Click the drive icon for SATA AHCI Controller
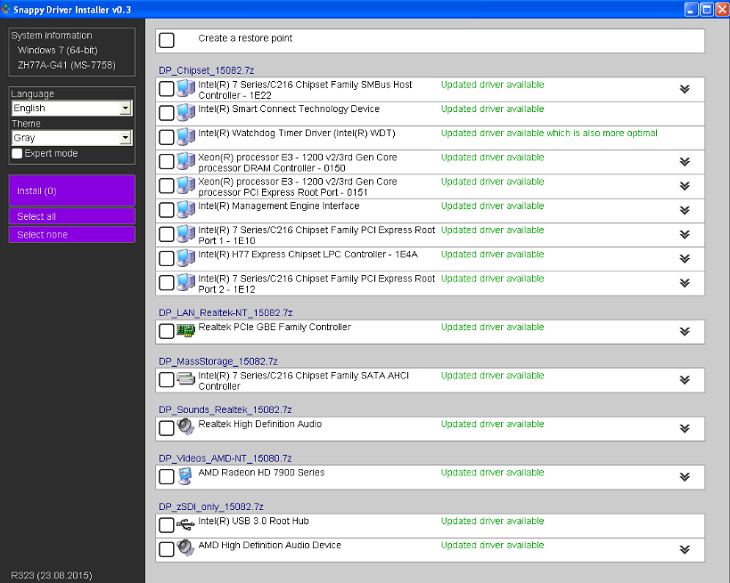Viewport: 730px width, 583px height. (185, 380)
